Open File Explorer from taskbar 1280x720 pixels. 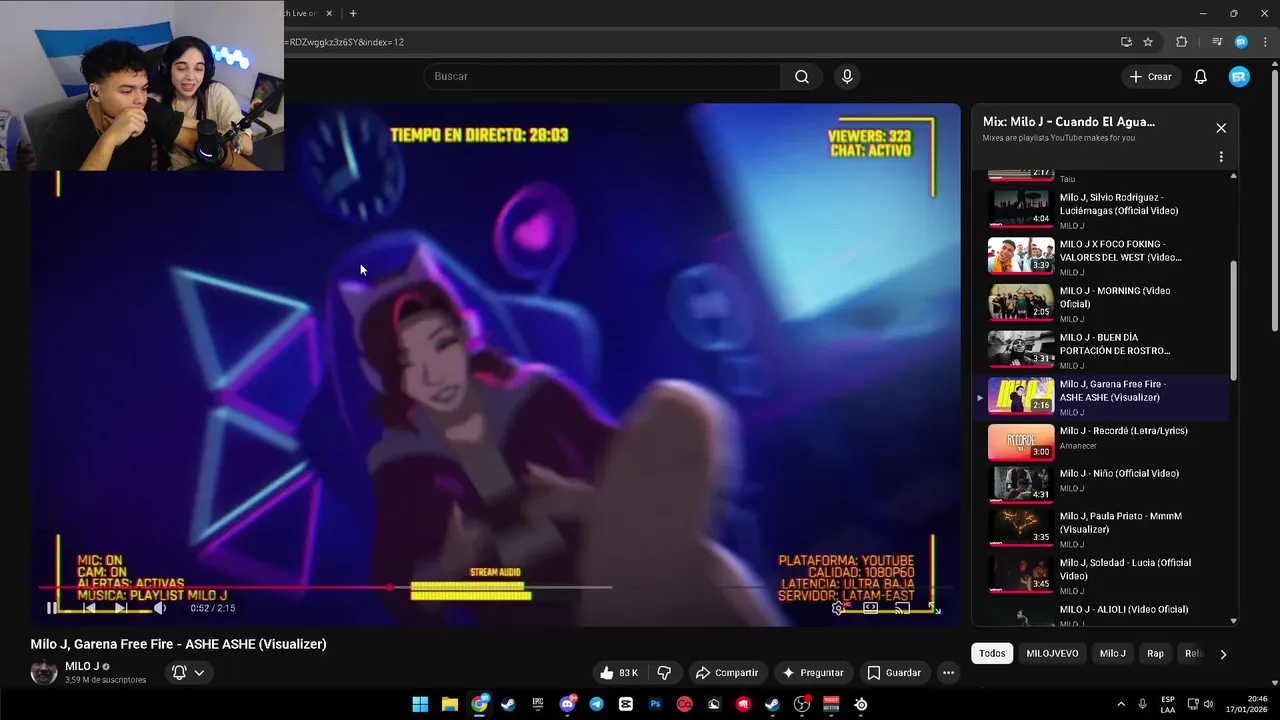(x=450, y=704)
